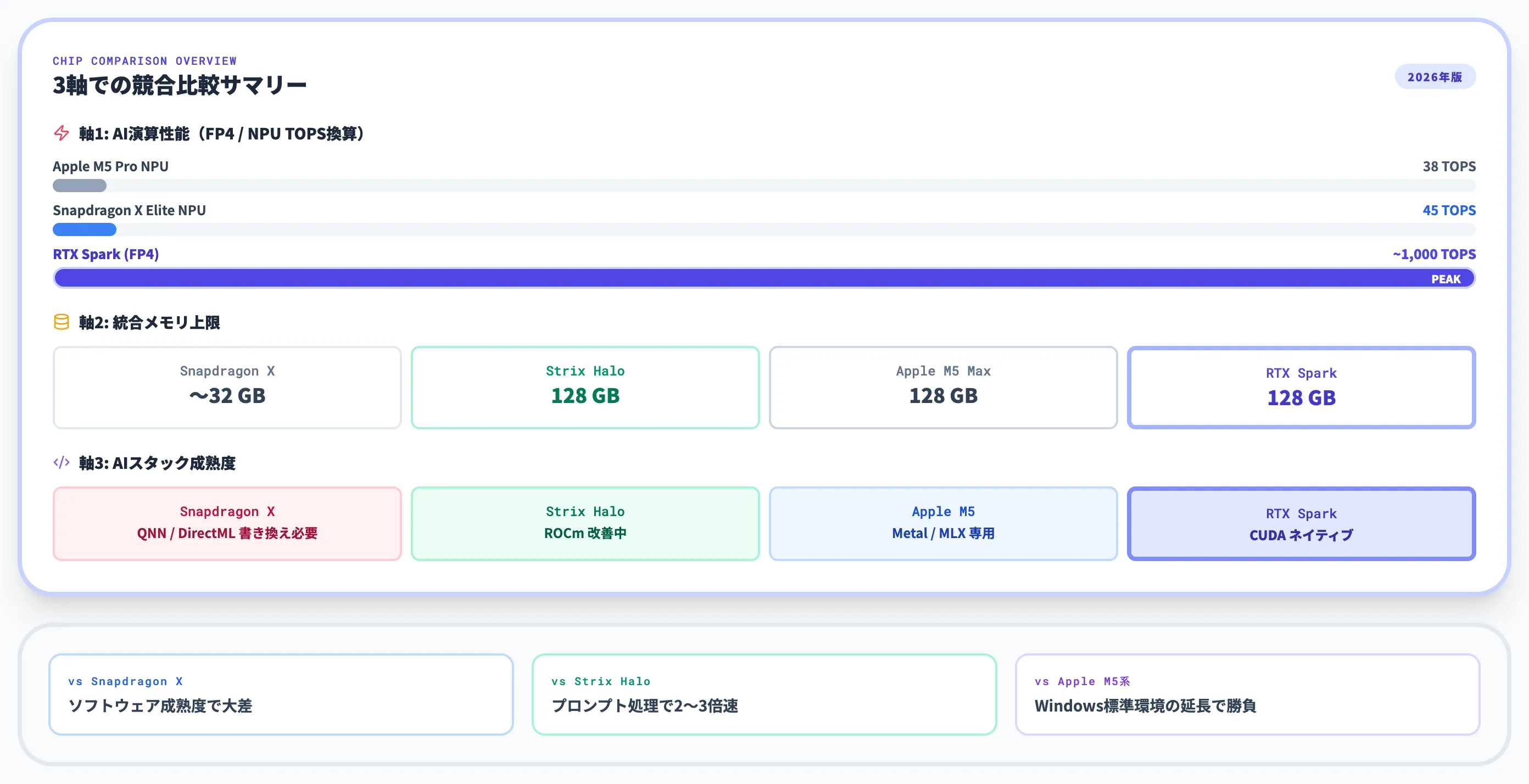Select the Apple M5 Metal / MLX 専用 card
The height and width of the screenshot is (784, 1529).
click(943, 523)
